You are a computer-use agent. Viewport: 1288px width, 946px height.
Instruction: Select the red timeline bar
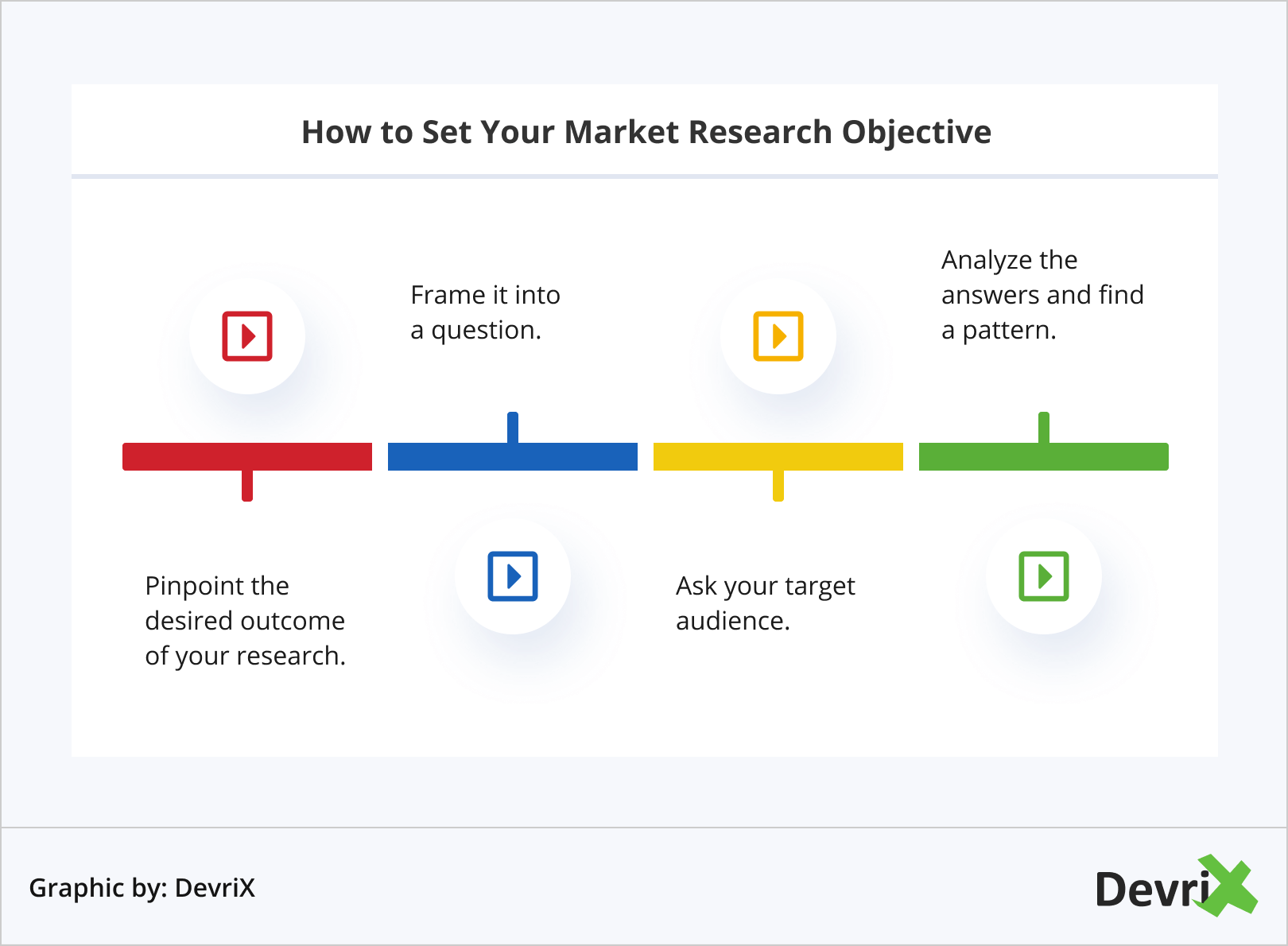point(247,456)
